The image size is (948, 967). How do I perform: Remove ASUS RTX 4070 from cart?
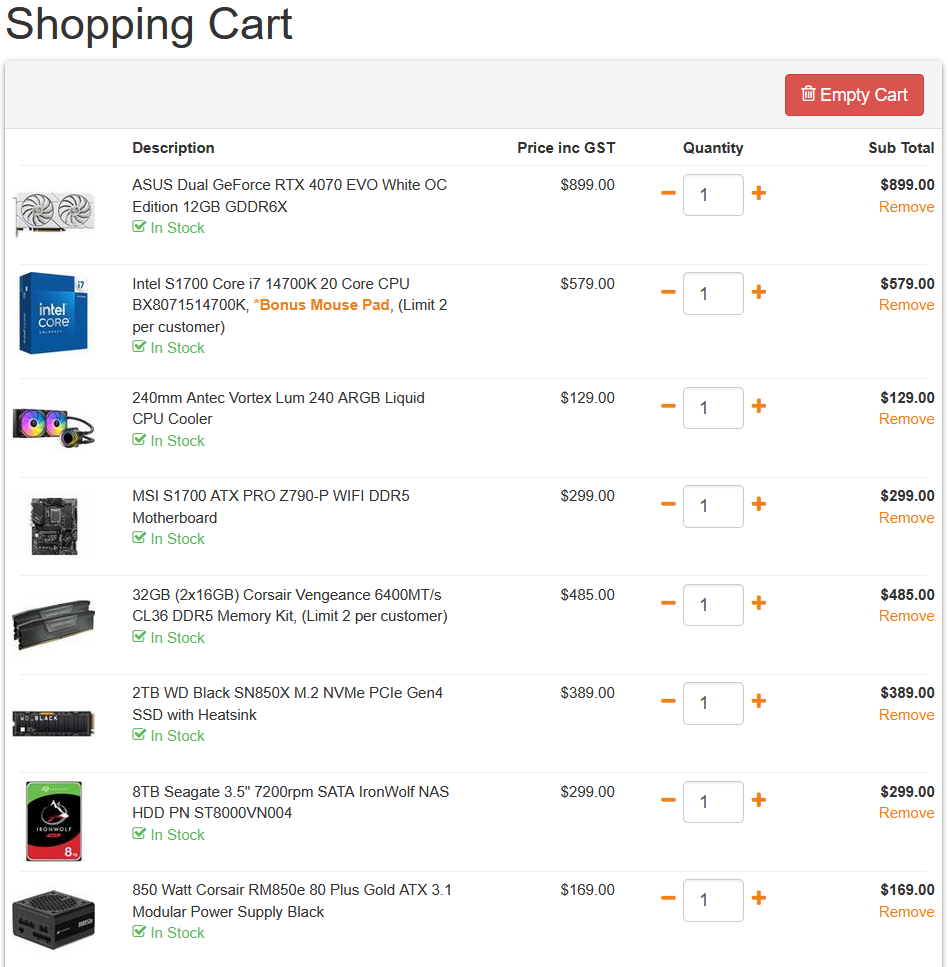[x=906, y=207]
